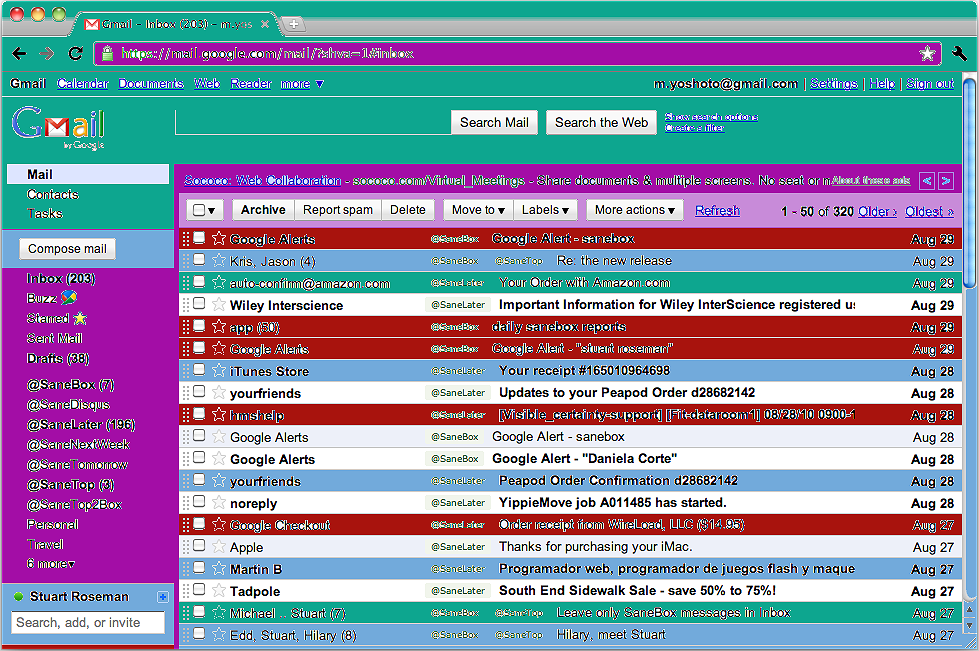The width and height of the screenshot is (979, 651).
Task: Go to the @SaneLater label
Action: [x=81, y=424]
